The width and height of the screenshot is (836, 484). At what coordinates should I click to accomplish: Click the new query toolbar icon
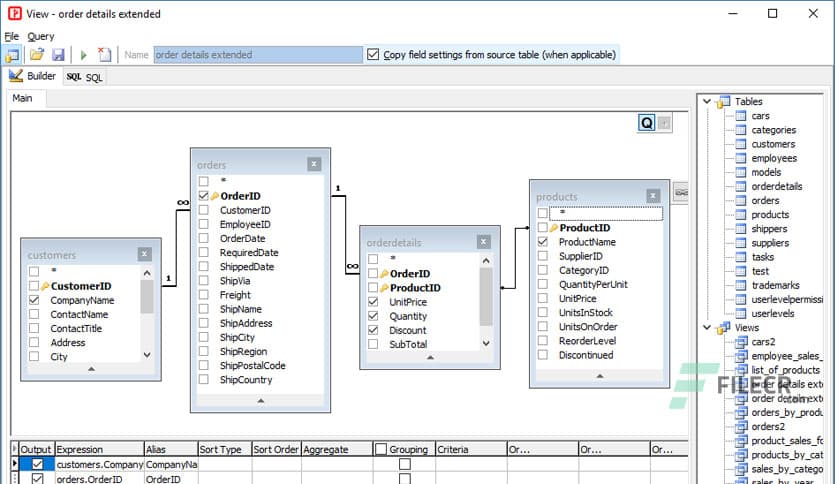tap(12, 54)
